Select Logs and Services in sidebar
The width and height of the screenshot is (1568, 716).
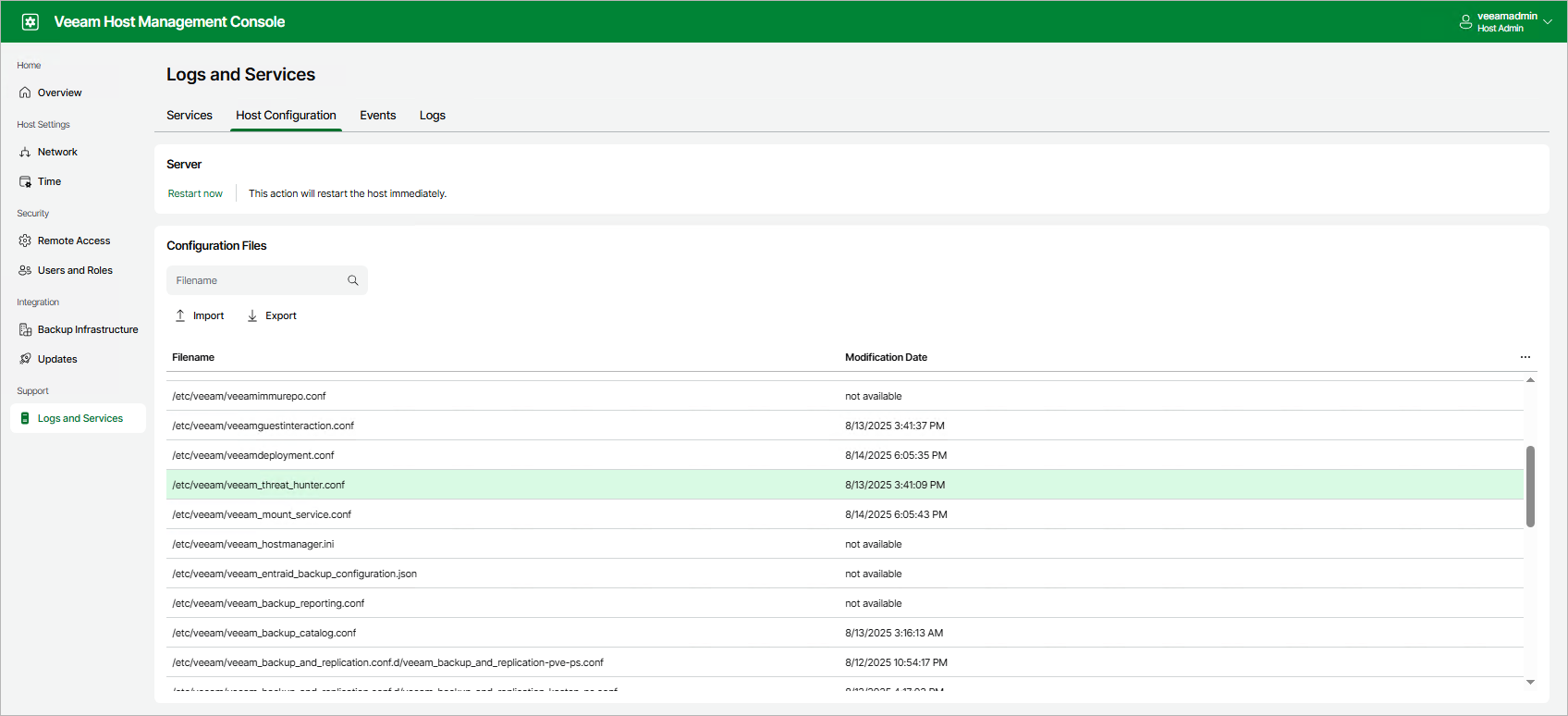[79, 418]
